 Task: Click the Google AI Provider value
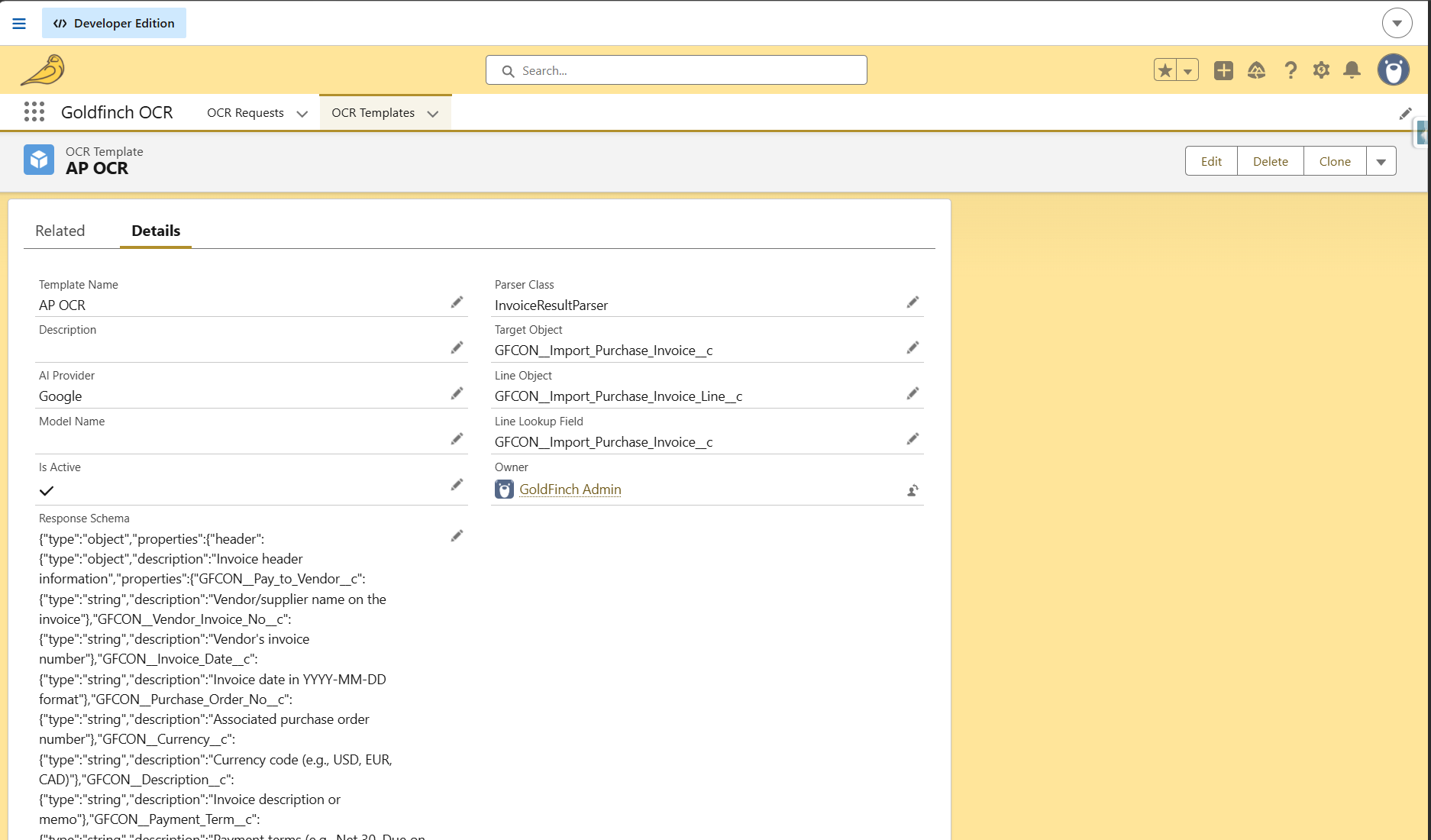tap(60, 396)
